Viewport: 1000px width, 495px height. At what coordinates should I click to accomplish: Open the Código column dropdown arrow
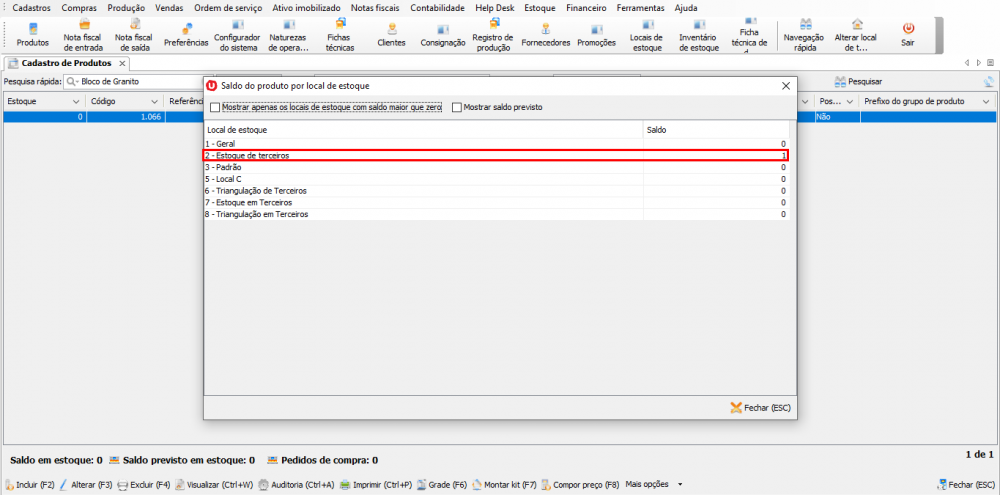(153, 102)
